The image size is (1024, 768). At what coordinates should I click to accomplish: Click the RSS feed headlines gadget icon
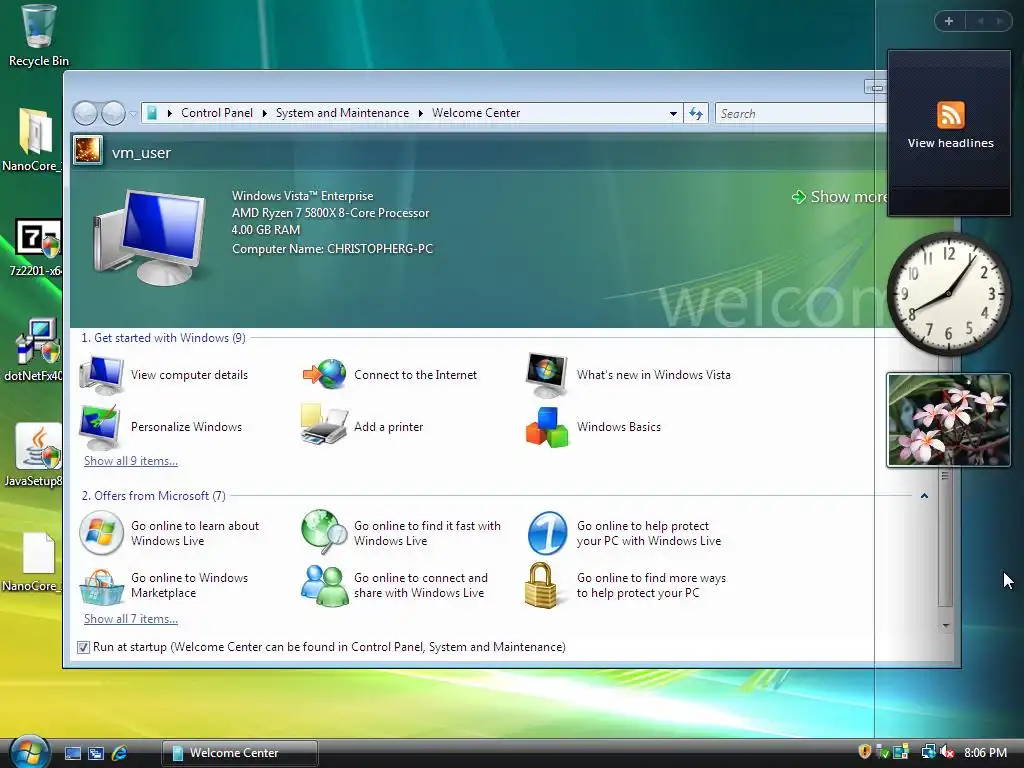tap(950, 115)
